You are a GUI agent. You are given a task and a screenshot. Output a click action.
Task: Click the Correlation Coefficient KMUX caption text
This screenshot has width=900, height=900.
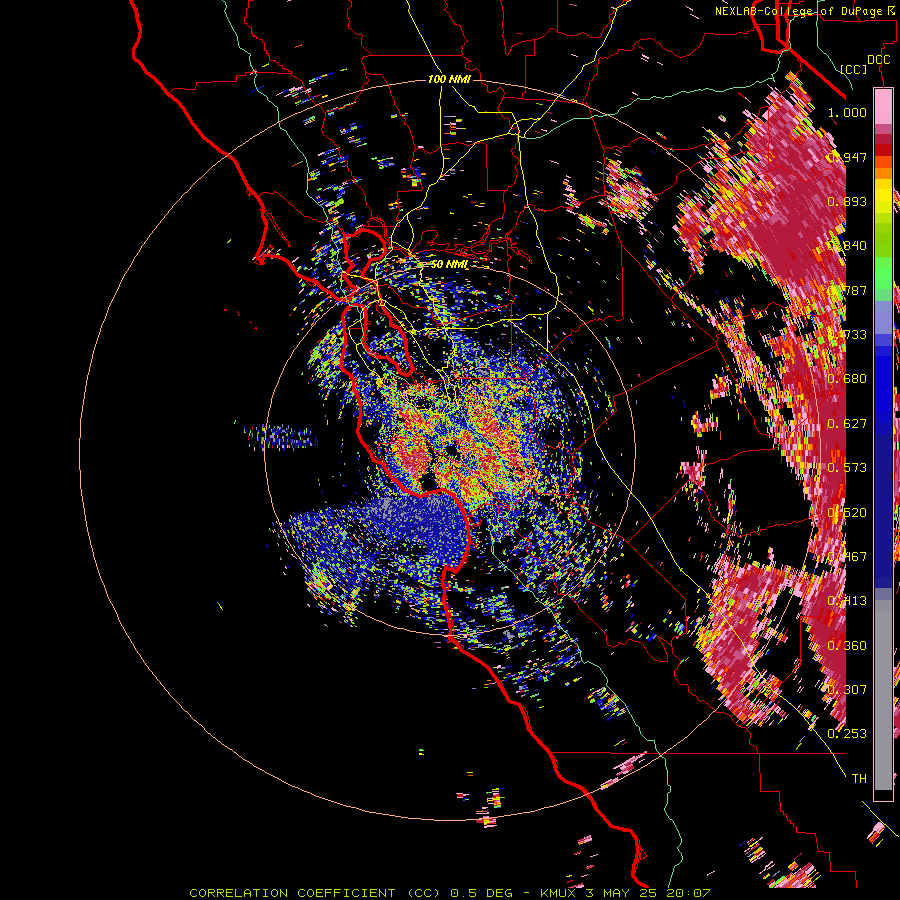pyautogui.click(x=450, y=893)
